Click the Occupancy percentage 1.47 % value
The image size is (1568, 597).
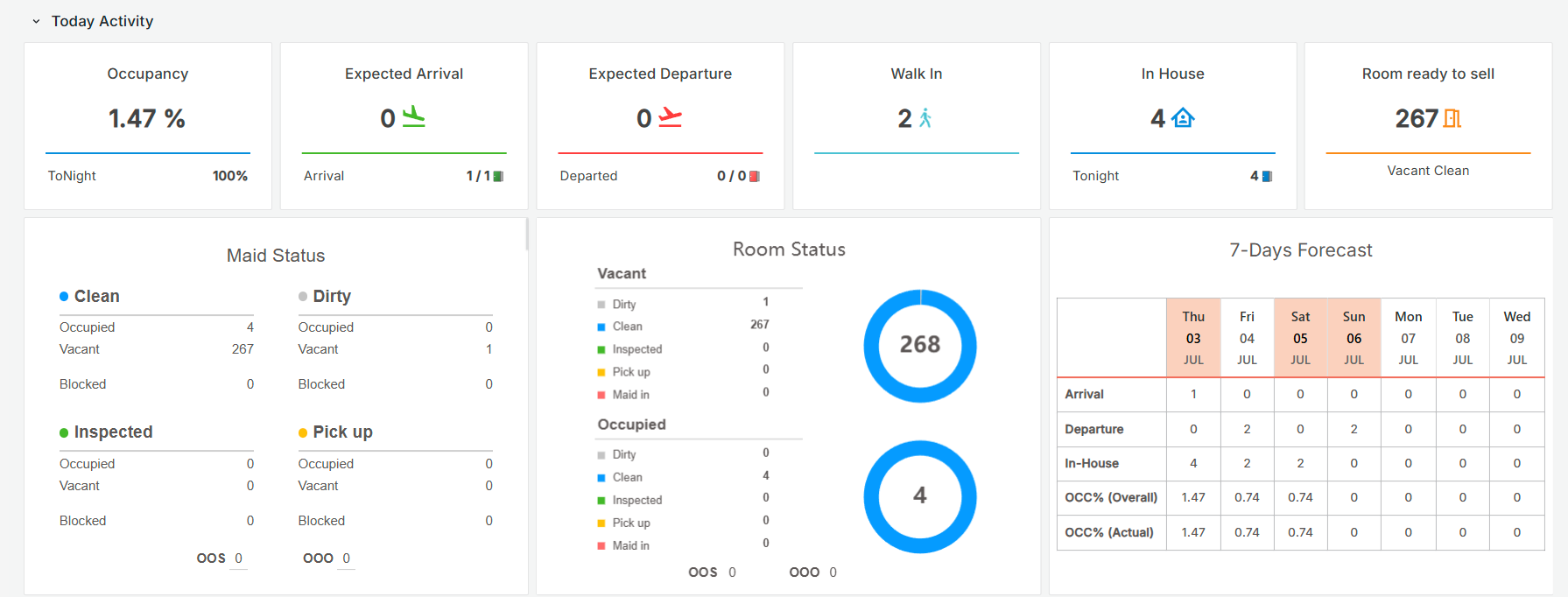(147, 118)
